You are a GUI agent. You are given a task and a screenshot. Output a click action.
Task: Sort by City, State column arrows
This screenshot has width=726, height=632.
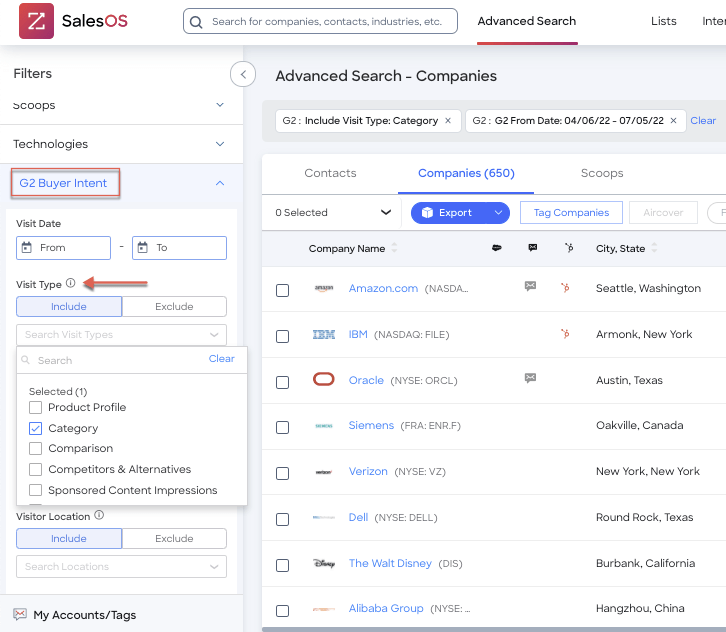coord(654,248)
